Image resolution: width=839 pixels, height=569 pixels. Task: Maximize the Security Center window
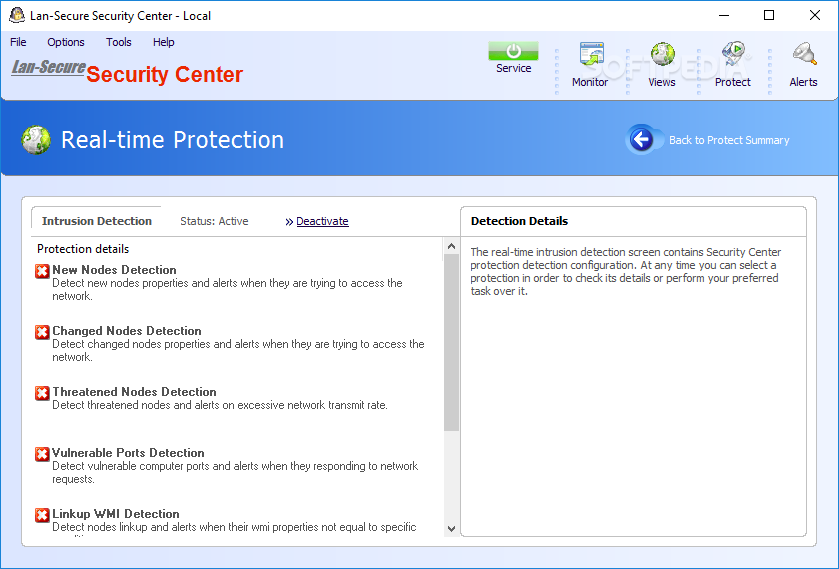click(x=769, y=16)
